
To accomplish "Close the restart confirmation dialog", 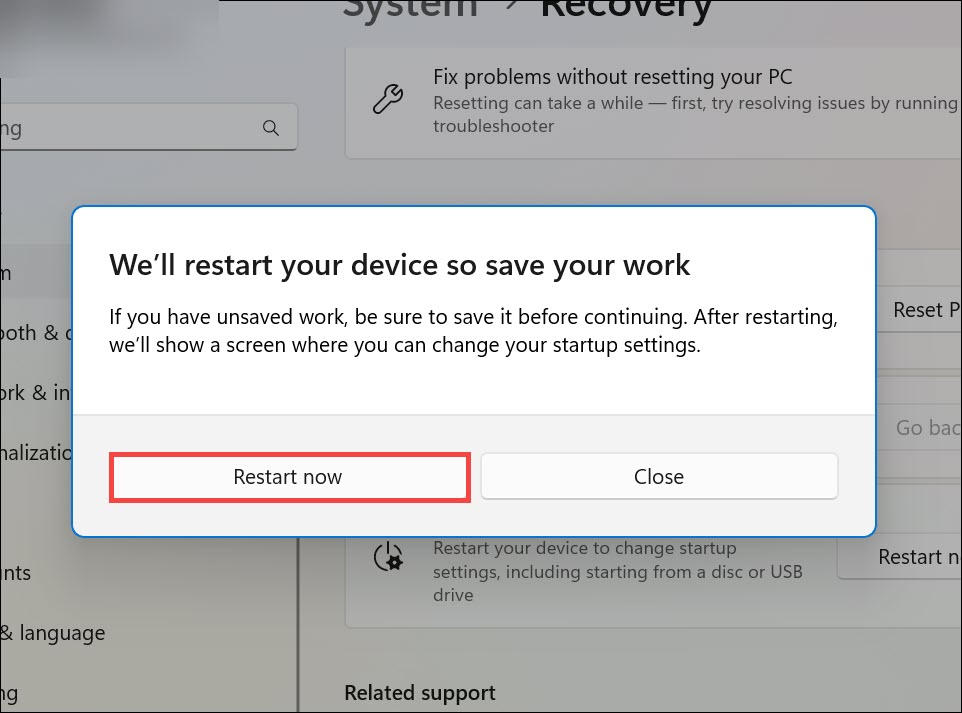I will coord(658,477).
